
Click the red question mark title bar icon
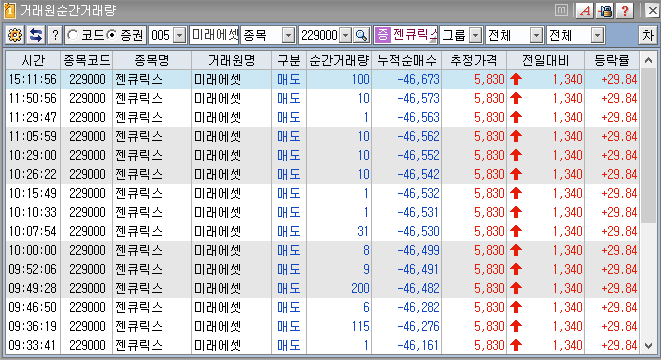point(625,11)
